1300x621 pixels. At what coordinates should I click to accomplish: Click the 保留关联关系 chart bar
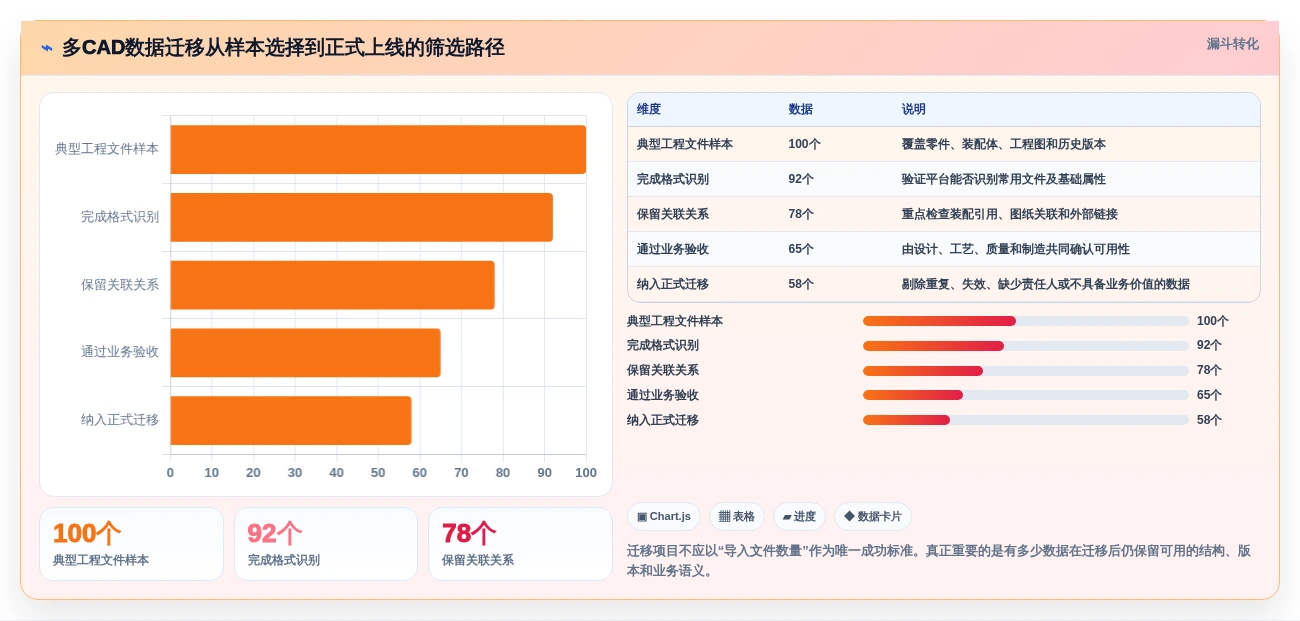click(x=333, y=285)
